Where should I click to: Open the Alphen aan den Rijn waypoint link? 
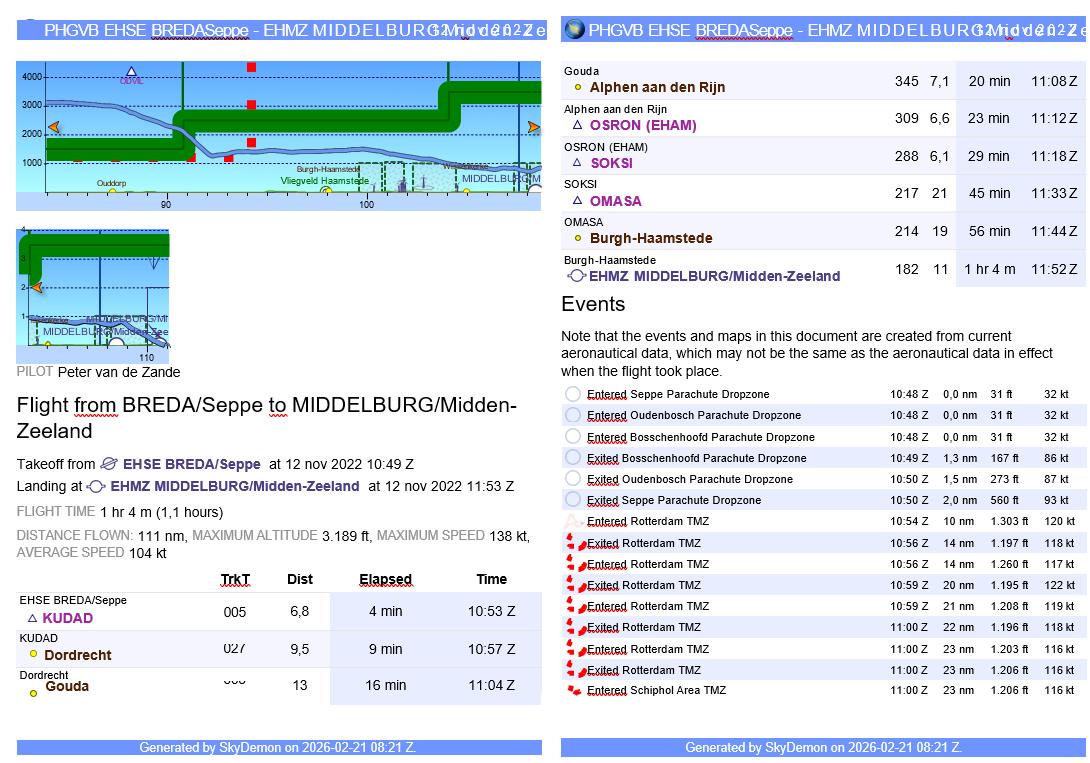[x=658, y=87]
